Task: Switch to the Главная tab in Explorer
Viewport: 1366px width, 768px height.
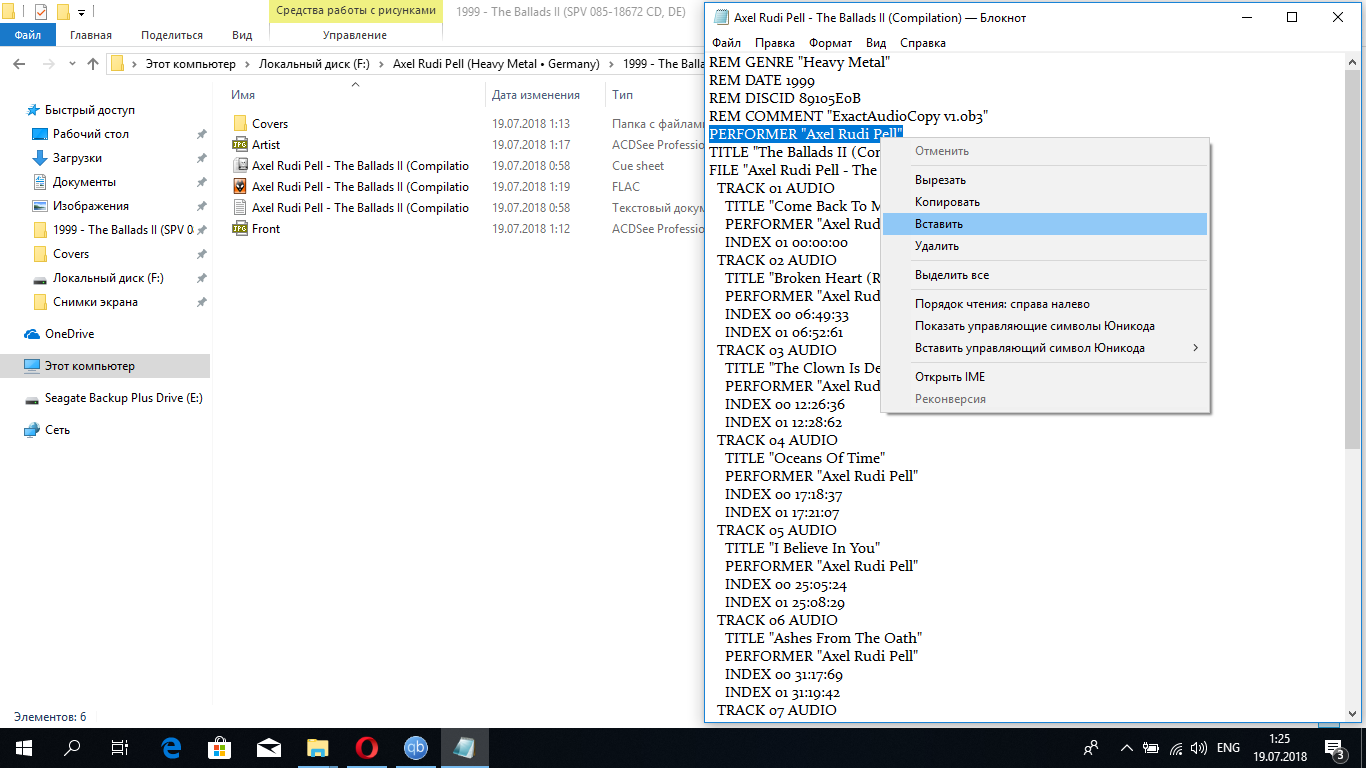Action: click(x=91, y=35)
